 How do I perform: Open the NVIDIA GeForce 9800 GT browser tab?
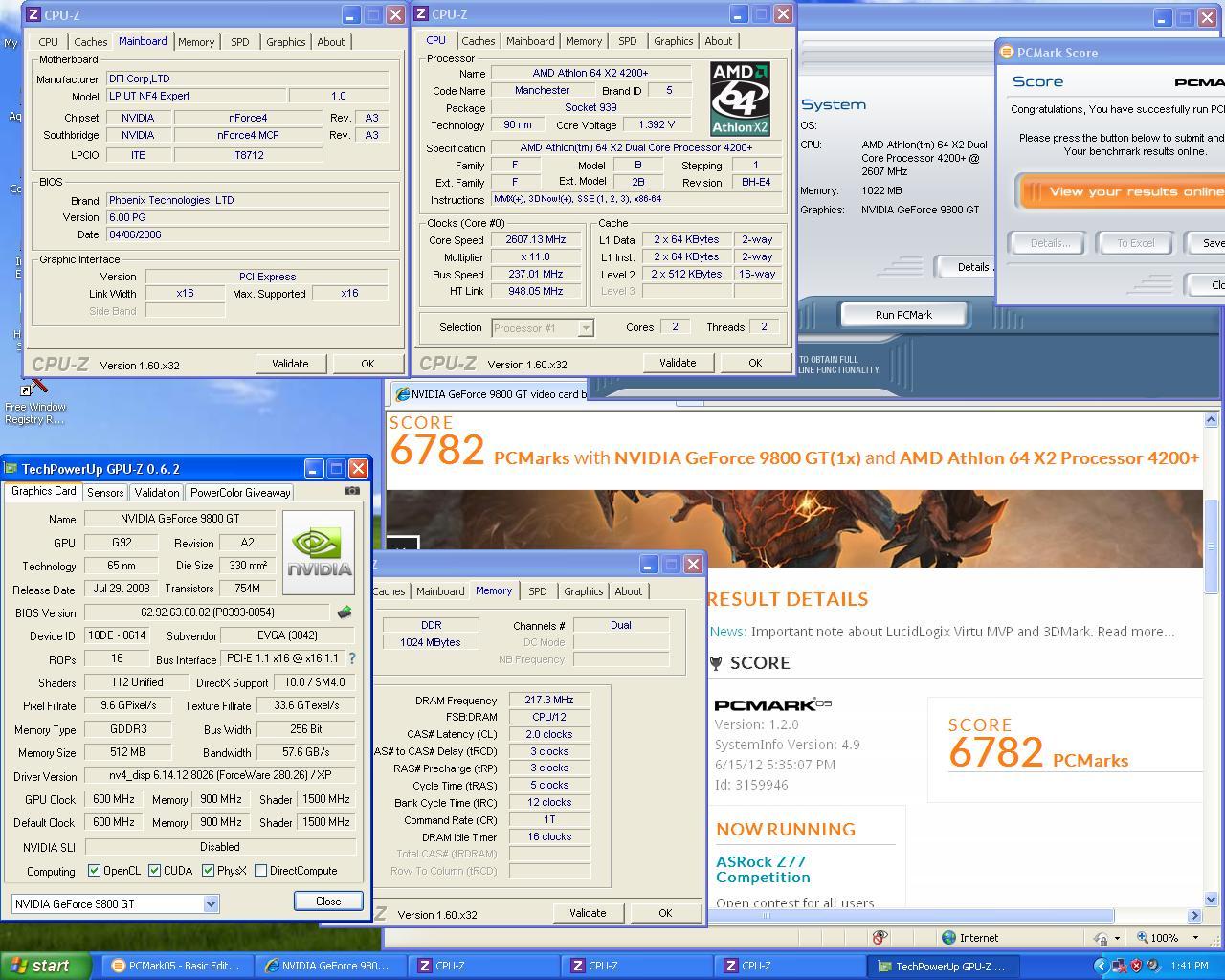pos(493,394)
